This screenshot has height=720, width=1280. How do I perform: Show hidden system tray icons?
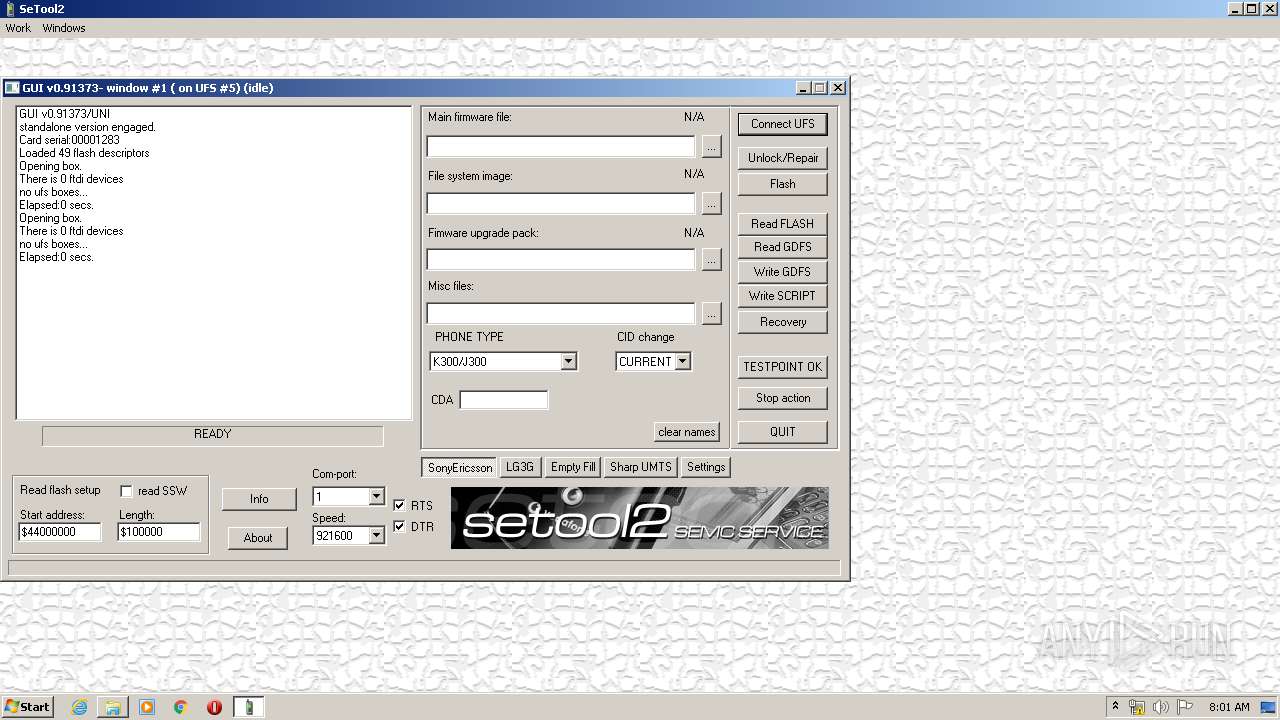click(1115, 707)
